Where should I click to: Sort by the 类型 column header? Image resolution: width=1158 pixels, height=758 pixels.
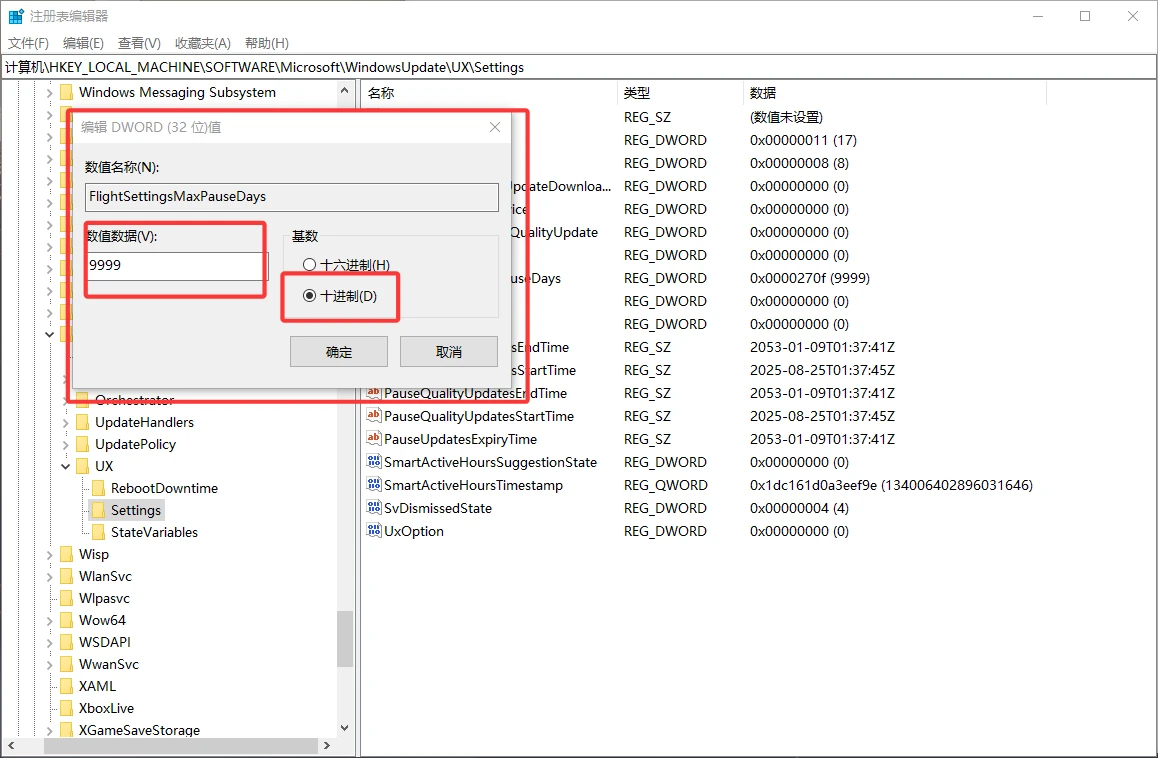[679, 93]
